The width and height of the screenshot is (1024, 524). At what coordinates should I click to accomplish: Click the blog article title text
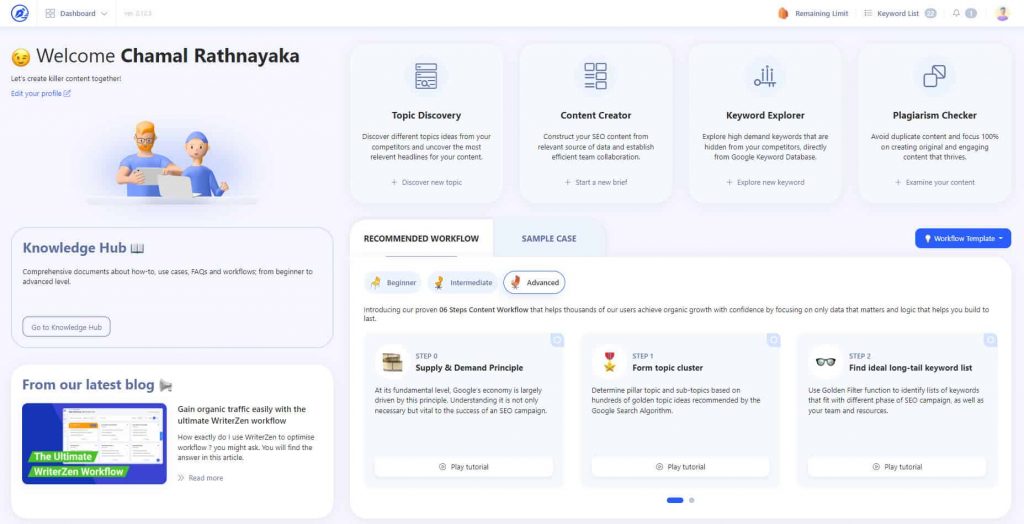point(242,415)
